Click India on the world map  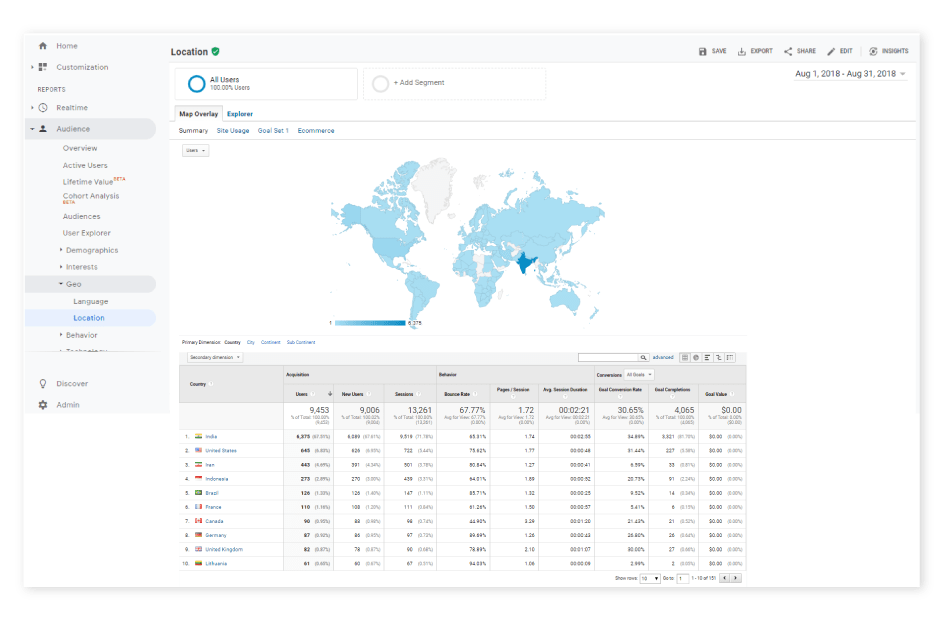(526, 262)
